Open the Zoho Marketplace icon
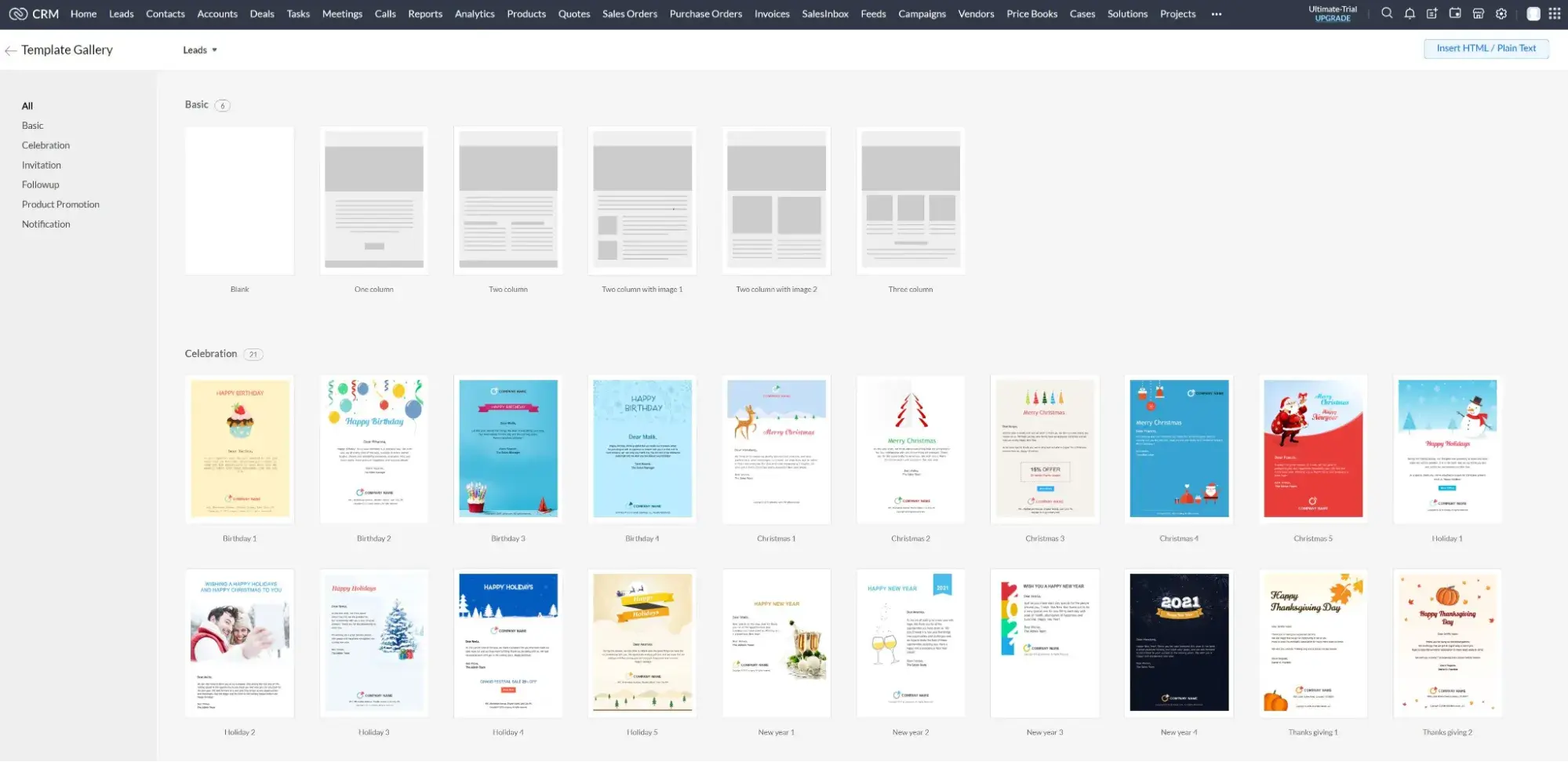 (1479, 13)
